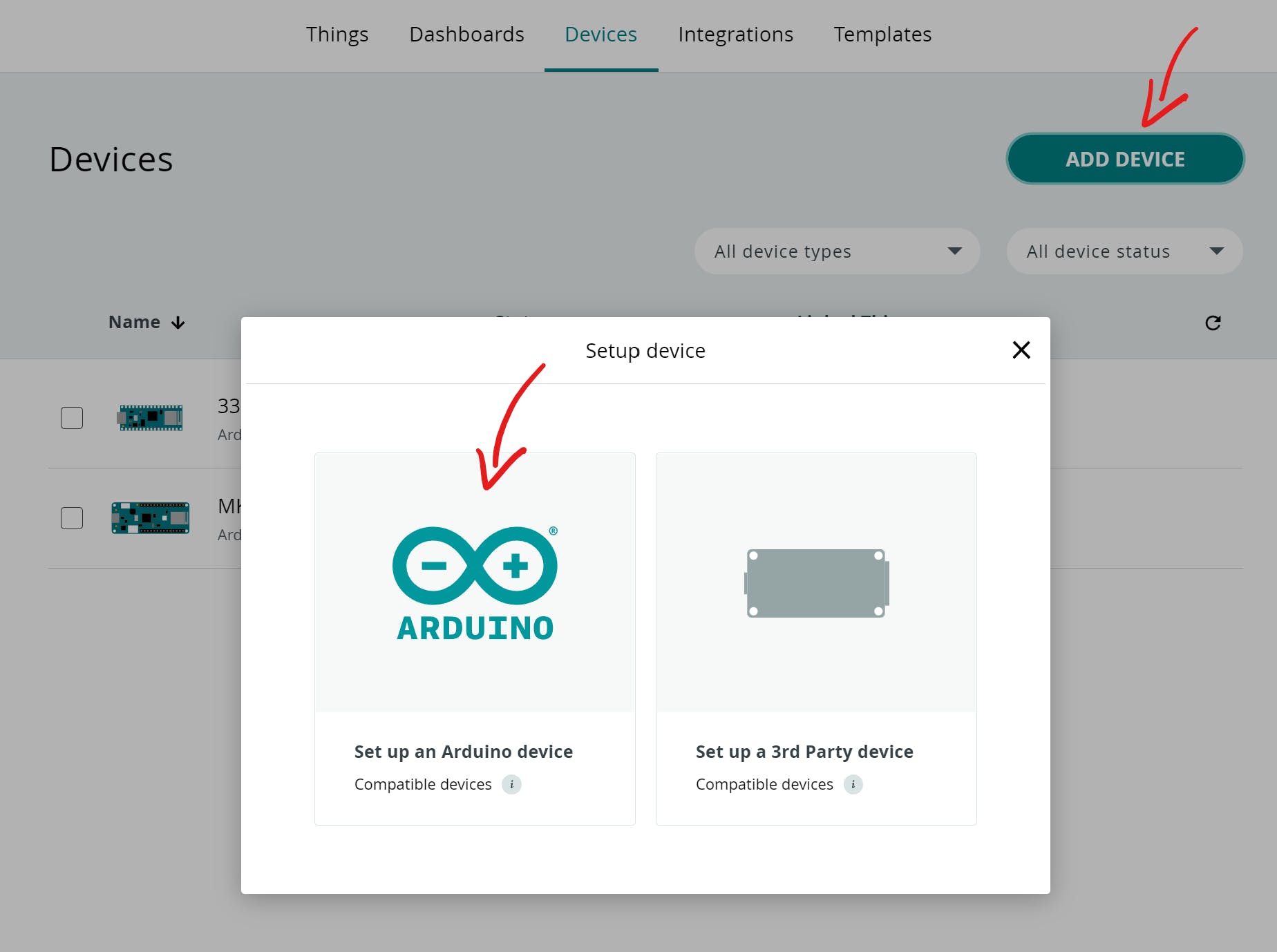Switch to the Dashboards tab
The width and height of the screenshot is (1277, 952).
click(x=466, y=35)
